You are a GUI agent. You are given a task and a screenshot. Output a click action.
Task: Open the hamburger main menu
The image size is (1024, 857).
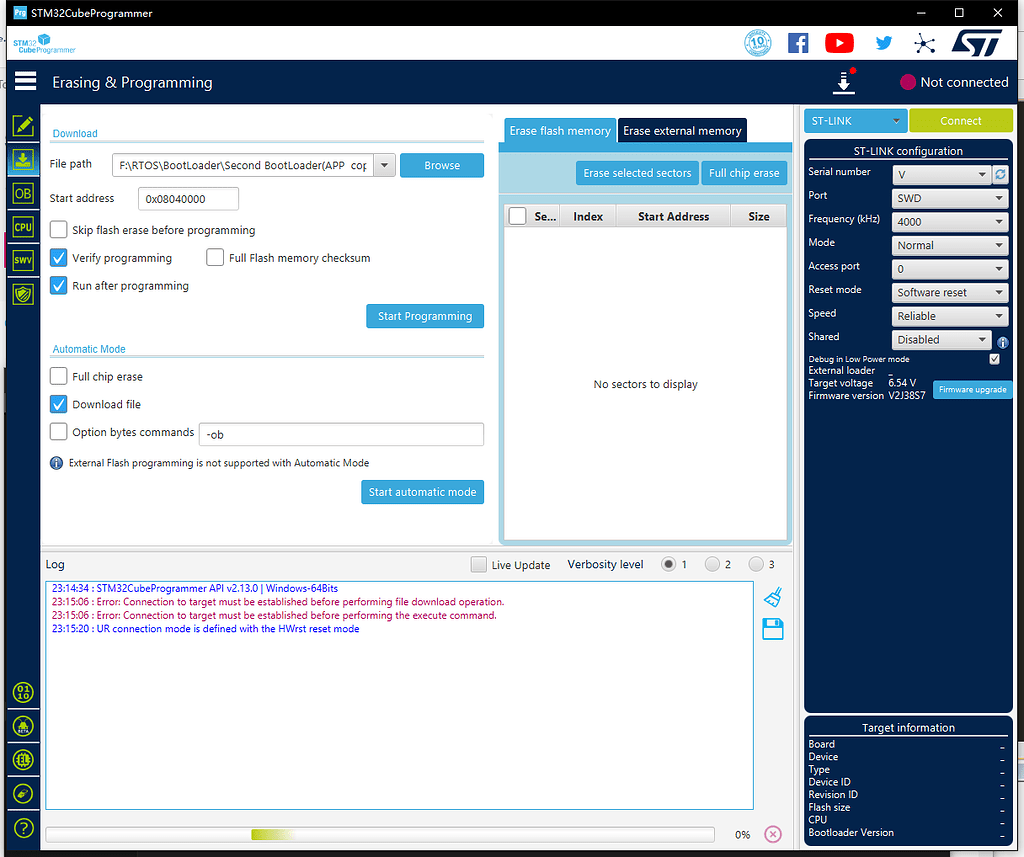tap(25, 82)
